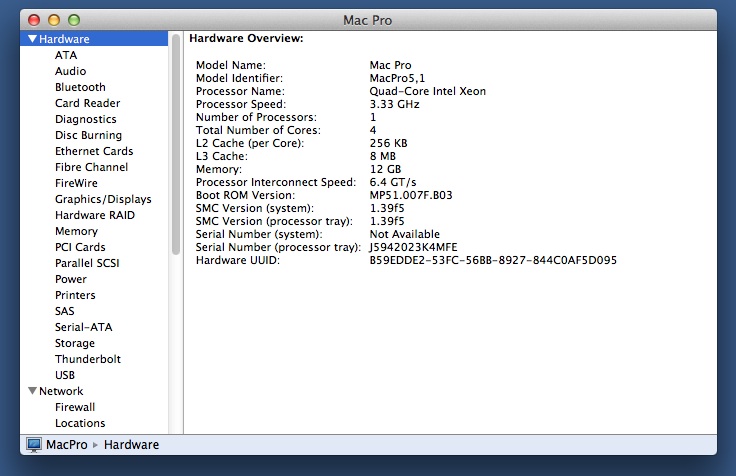Open Disc Burning information
Viewport: 736px width, 476px height.
pos(88,135)
